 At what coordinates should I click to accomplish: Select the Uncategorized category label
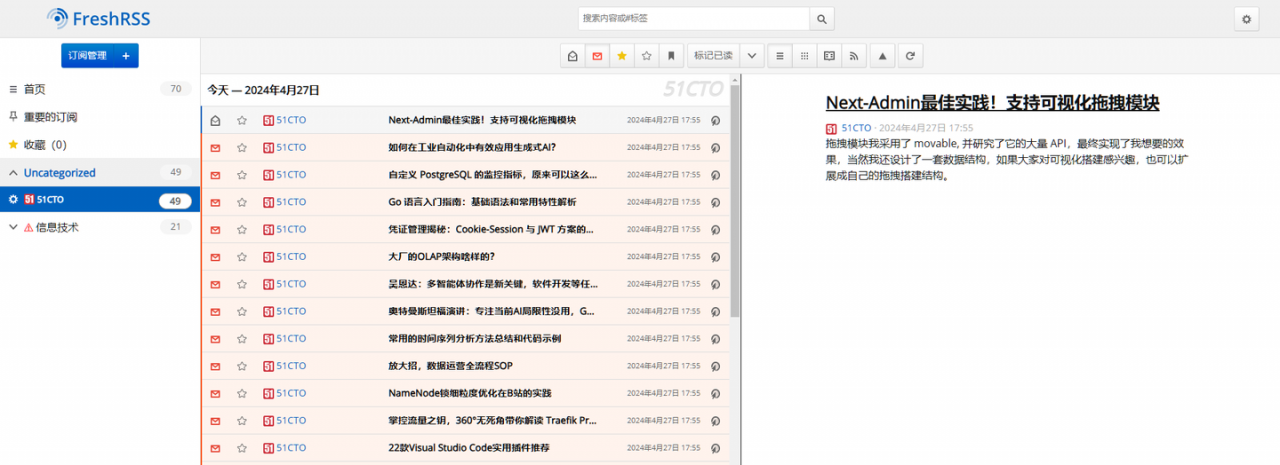pos(60,173)
